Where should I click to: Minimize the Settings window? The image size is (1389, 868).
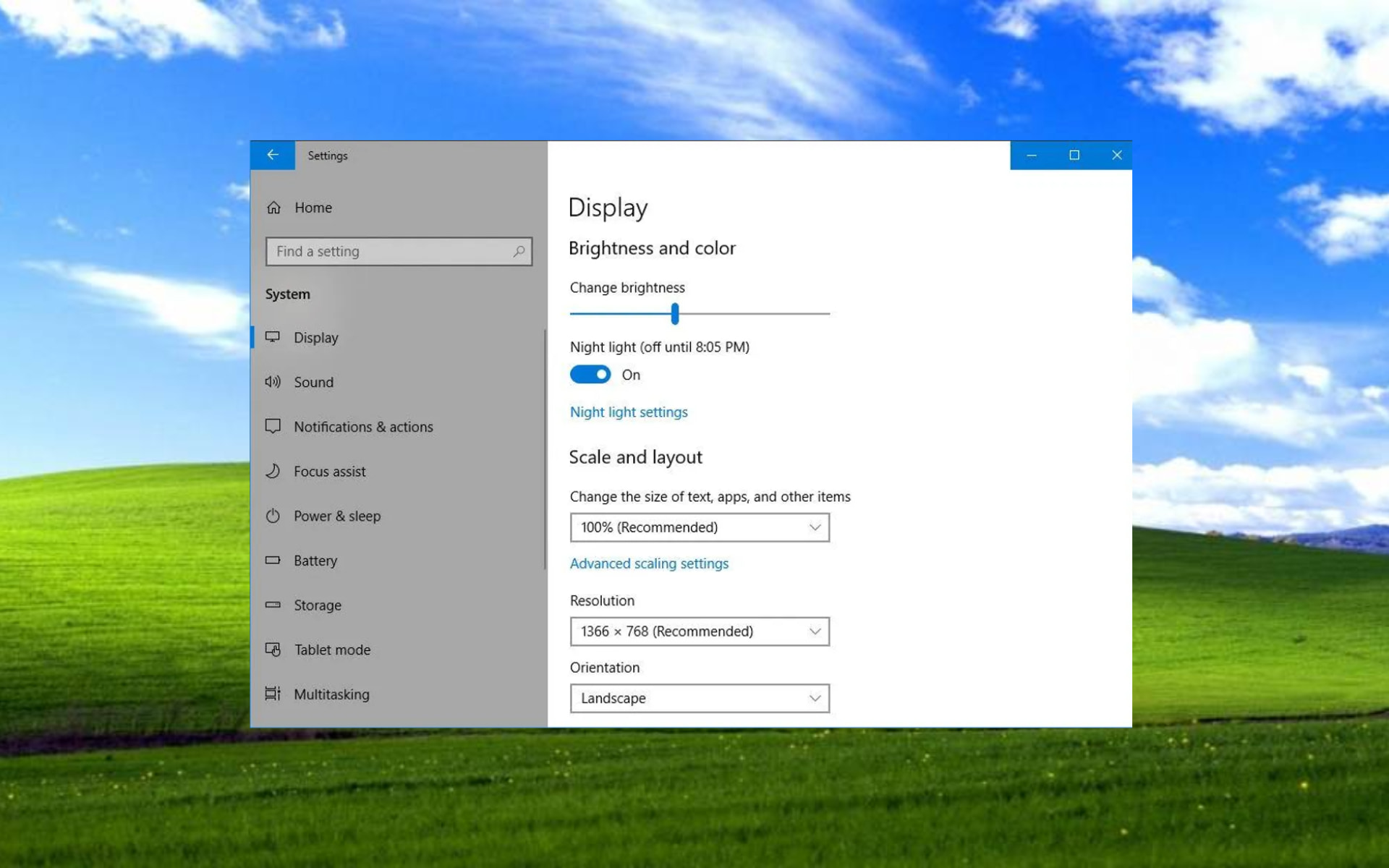pyautogui.click(x=1032, y=155)
